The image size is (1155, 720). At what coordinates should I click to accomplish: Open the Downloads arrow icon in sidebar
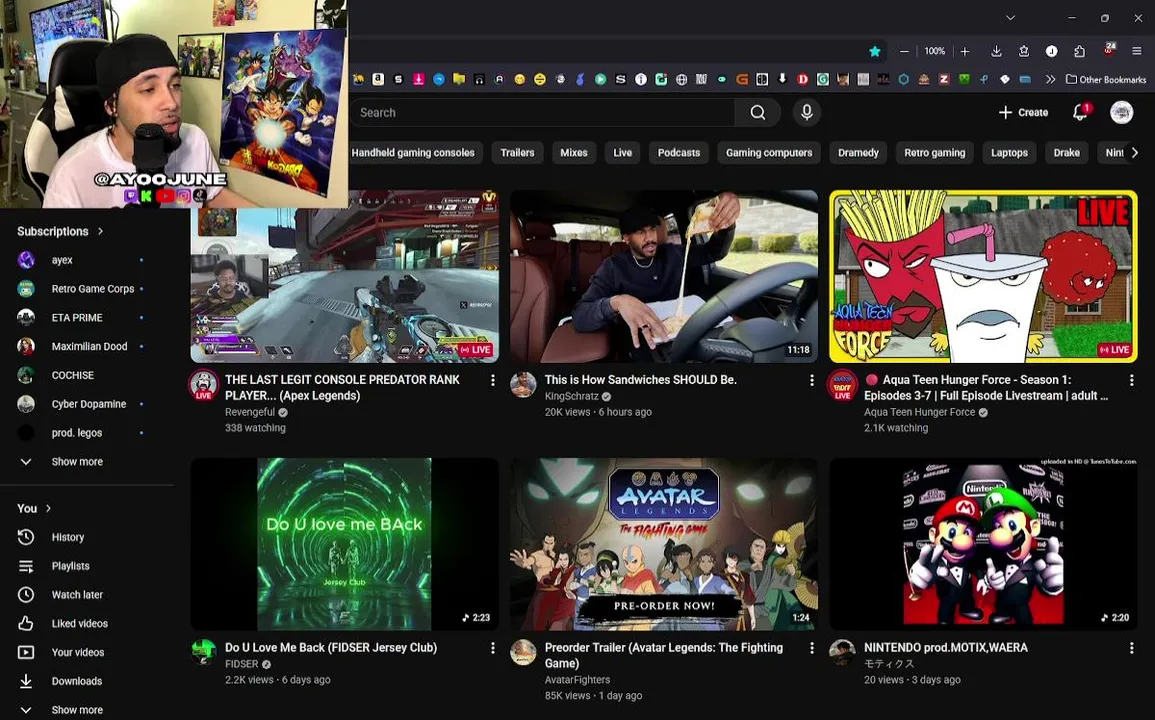pyautogui.click(x=26, y=681)
